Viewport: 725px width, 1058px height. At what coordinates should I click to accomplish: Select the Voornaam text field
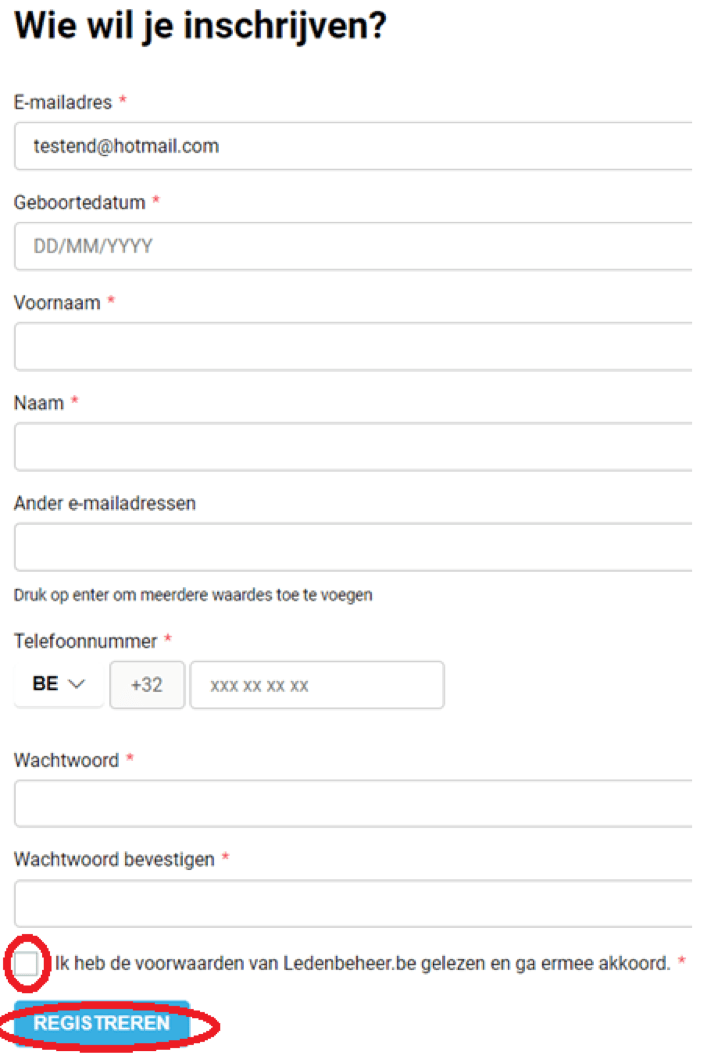click(x=353, y=346)
